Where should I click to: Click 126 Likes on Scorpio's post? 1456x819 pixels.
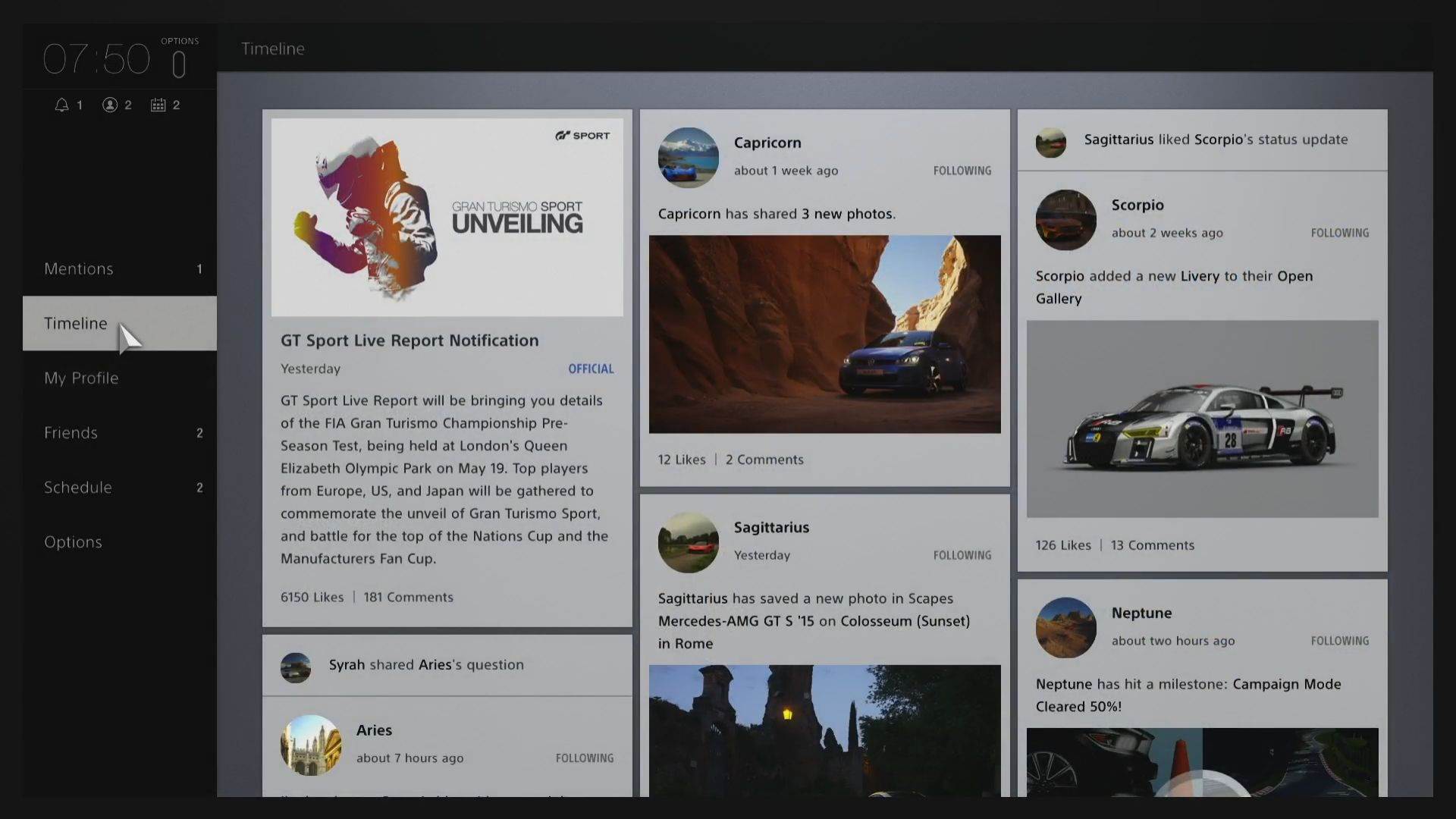pyautogui.click(x=1063, y=545)
